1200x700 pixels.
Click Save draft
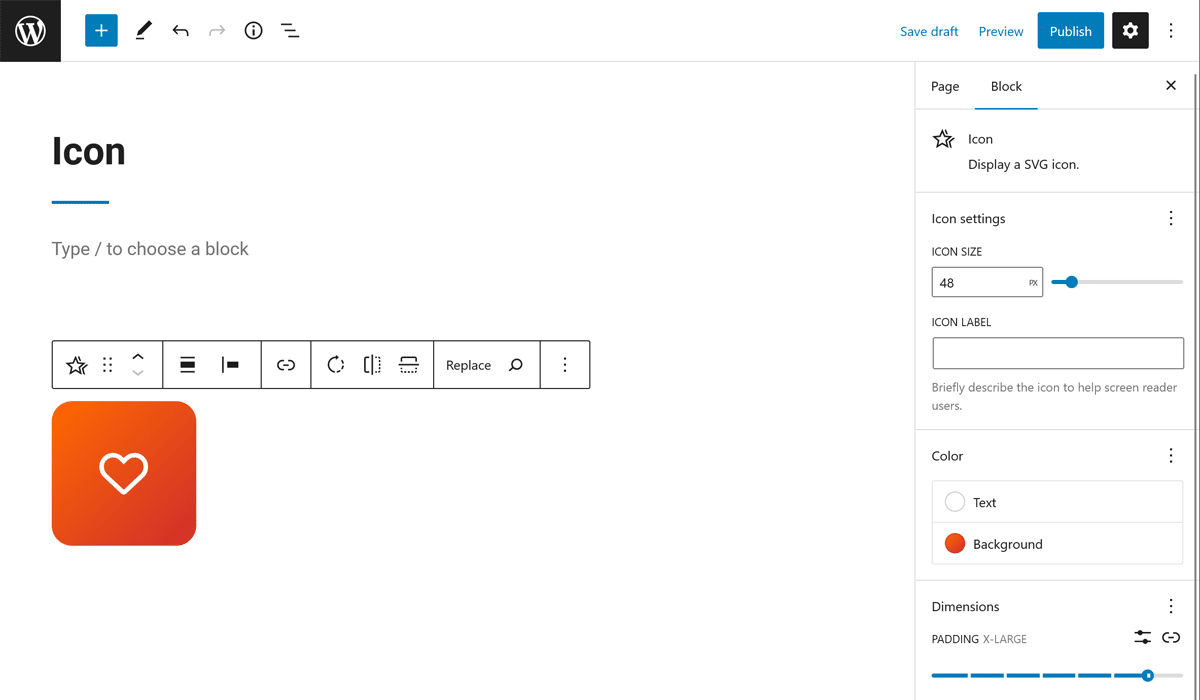point(929,31)
